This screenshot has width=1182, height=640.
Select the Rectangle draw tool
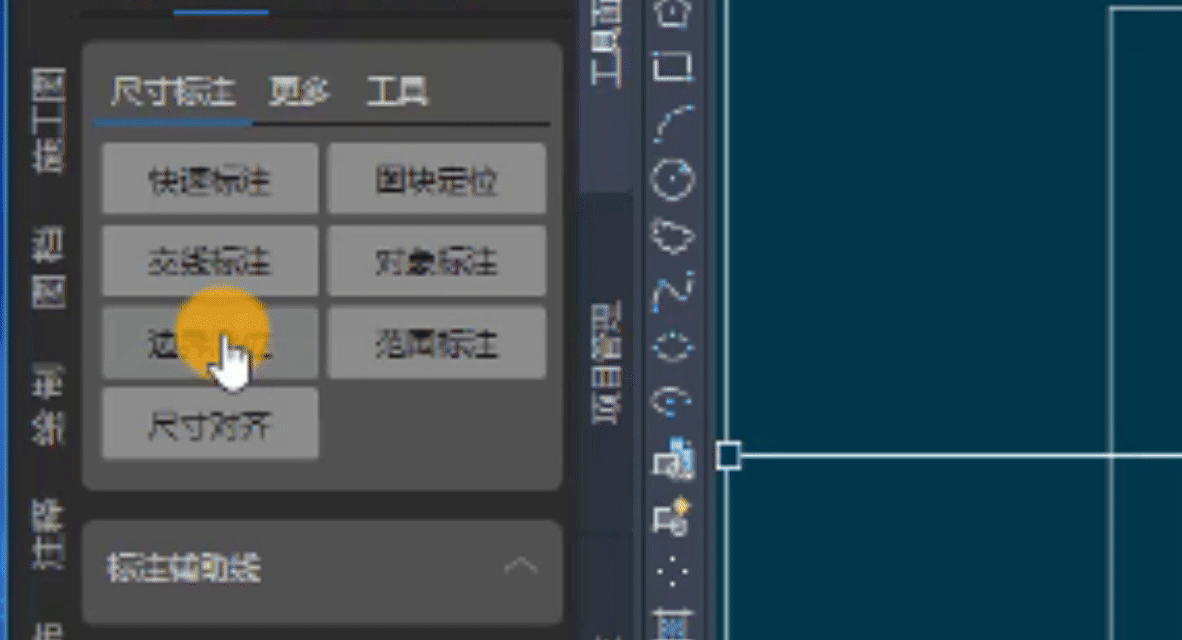[x=672, y=67]
